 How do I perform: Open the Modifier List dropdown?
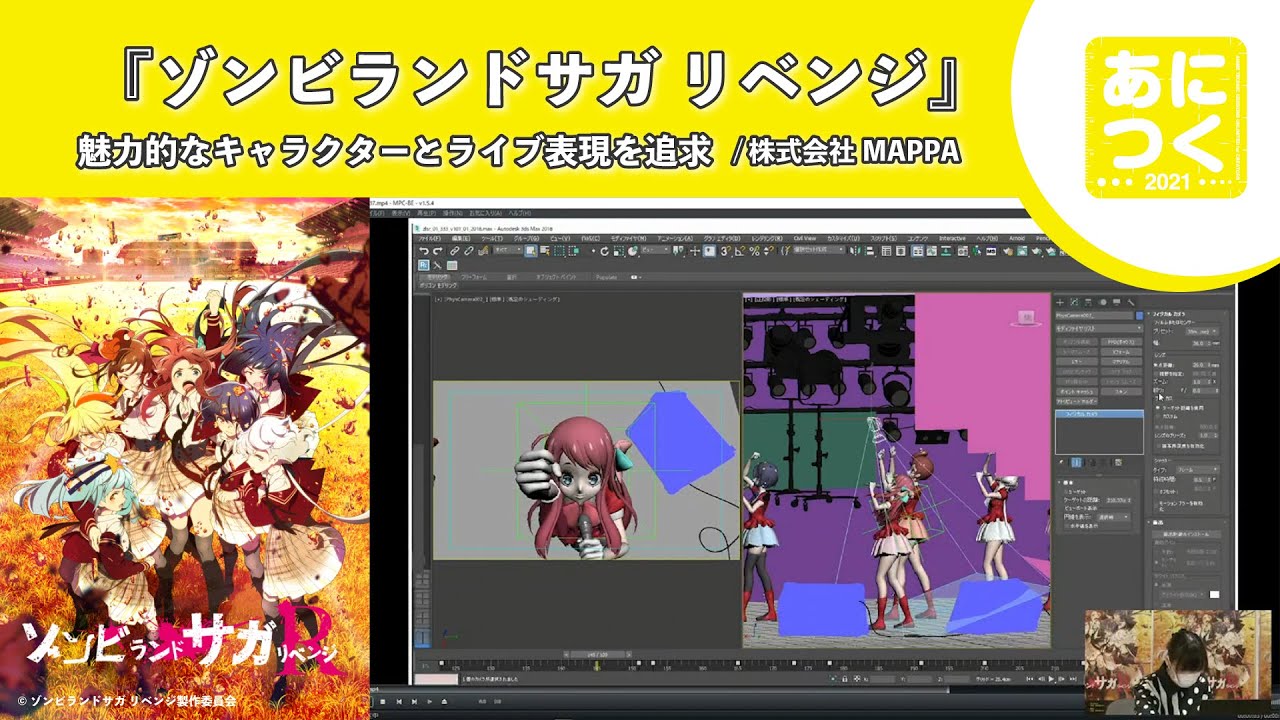(1099, 328)
